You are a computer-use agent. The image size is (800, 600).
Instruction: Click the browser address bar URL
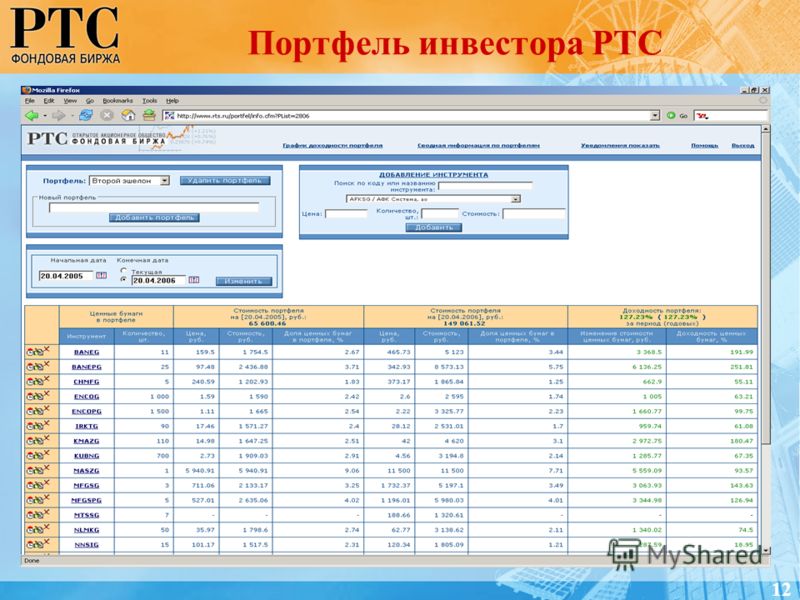[413, 116]
